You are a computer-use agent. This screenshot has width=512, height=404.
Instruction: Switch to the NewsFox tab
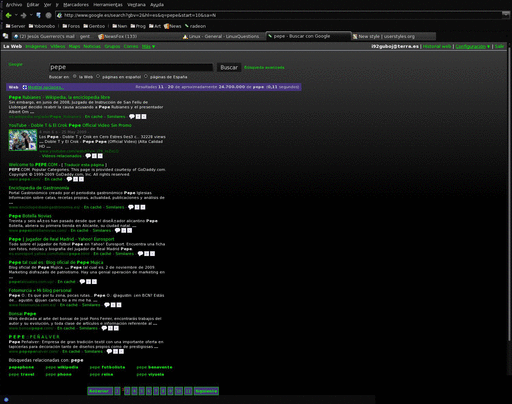click(x=138, y=36)
